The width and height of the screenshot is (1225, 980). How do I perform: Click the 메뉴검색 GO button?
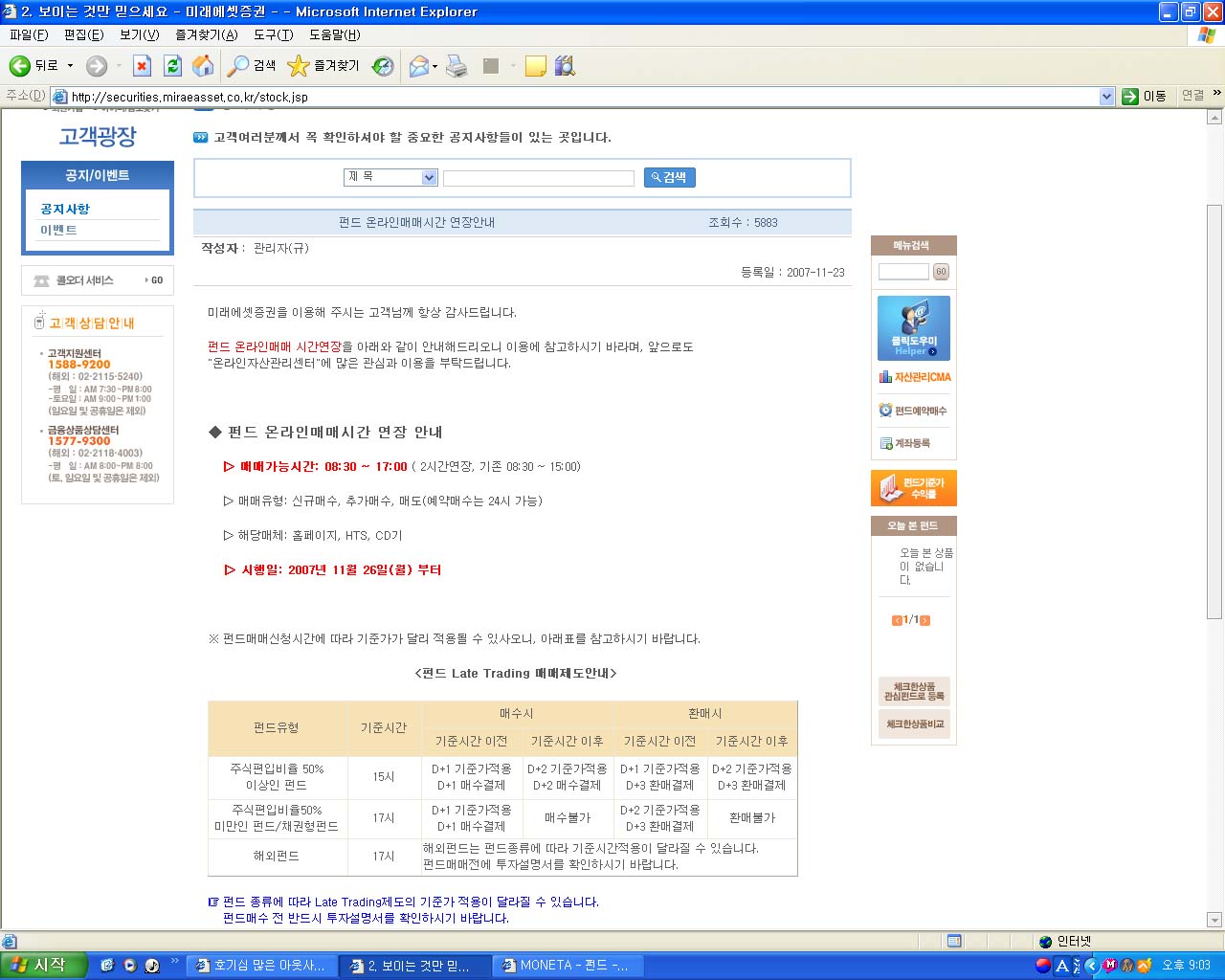pos(941,272)
